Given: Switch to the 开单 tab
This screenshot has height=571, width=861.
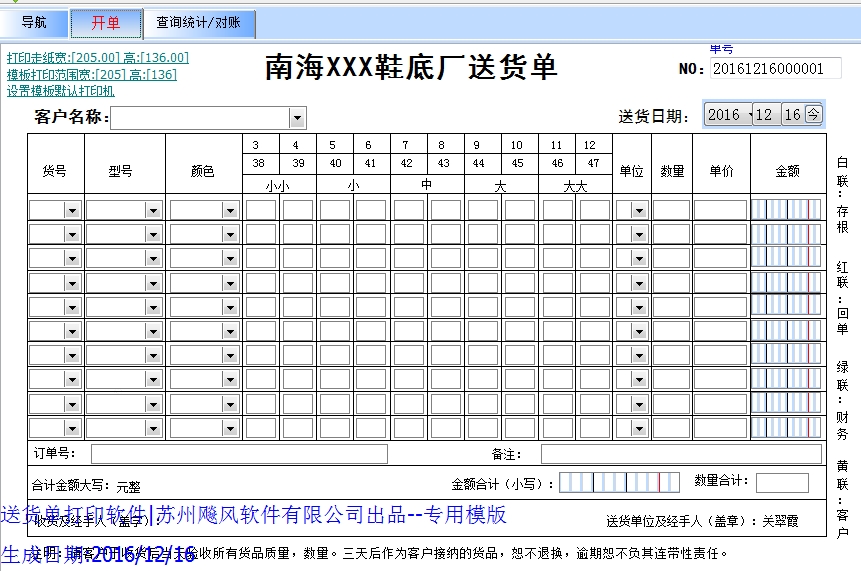Looking at the screenshot, I should (x=106, y=23).
